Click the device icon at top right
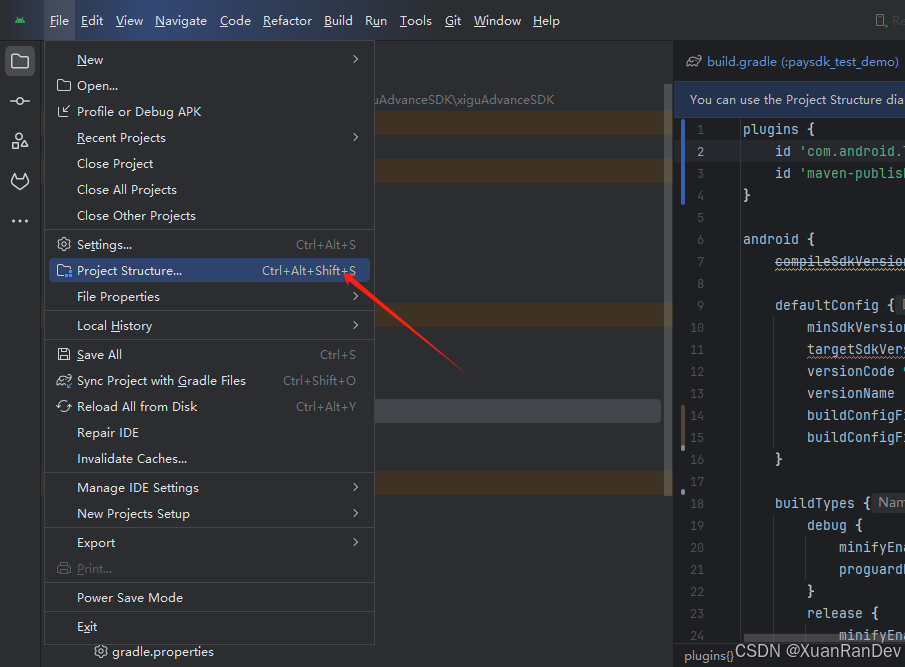Image resolution: width=905 pixels, height=667 pixels. pos(880,20)
